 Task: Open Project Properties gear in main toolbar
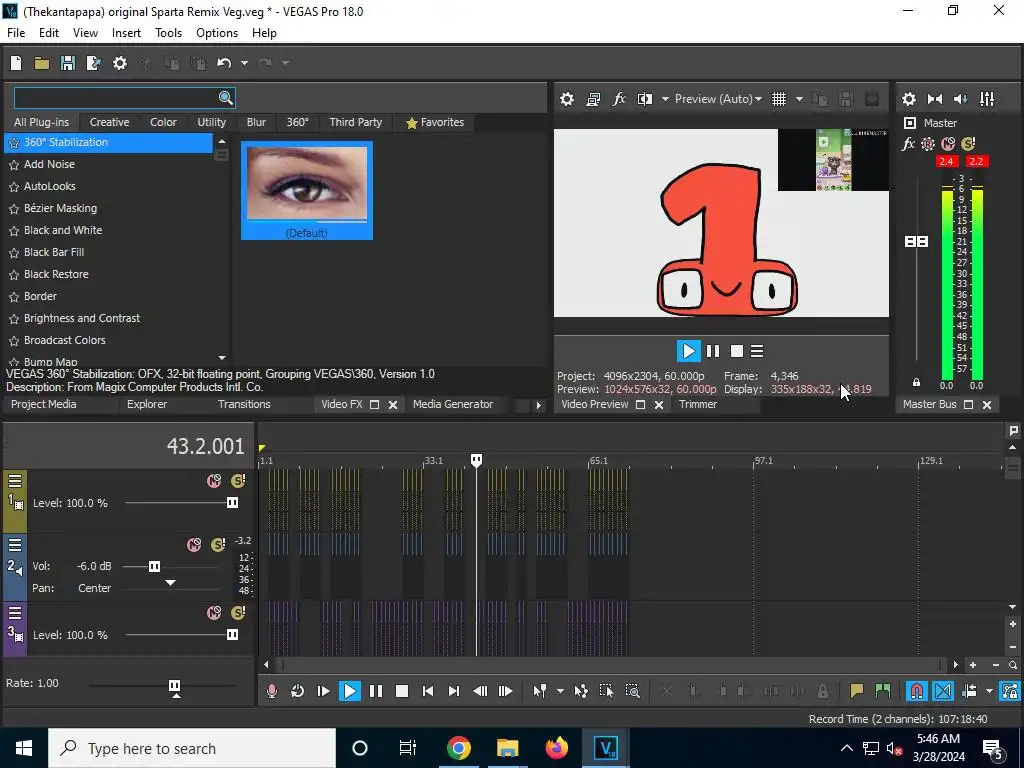(x=120, y=63)
